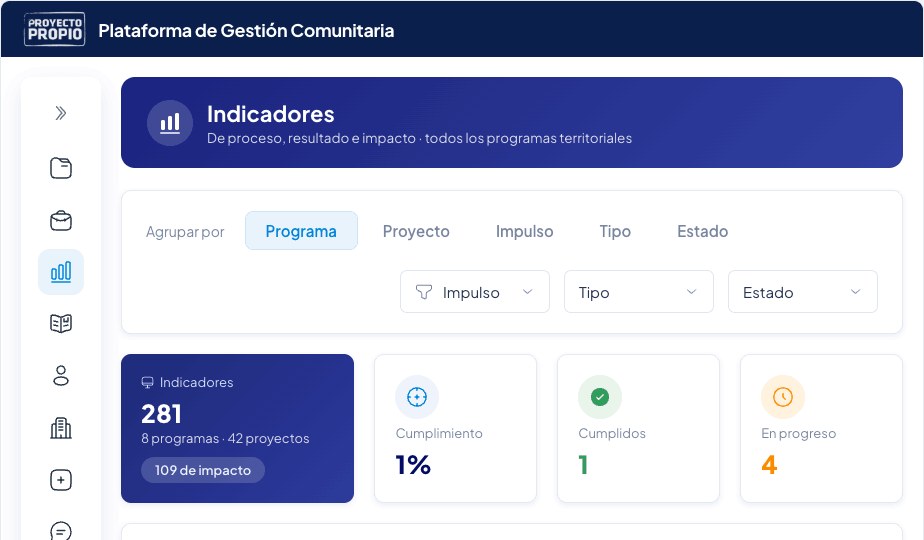The image size is (924, 540).
Task: Click the En progreso clock icon
Action: [x=783, y=397]
